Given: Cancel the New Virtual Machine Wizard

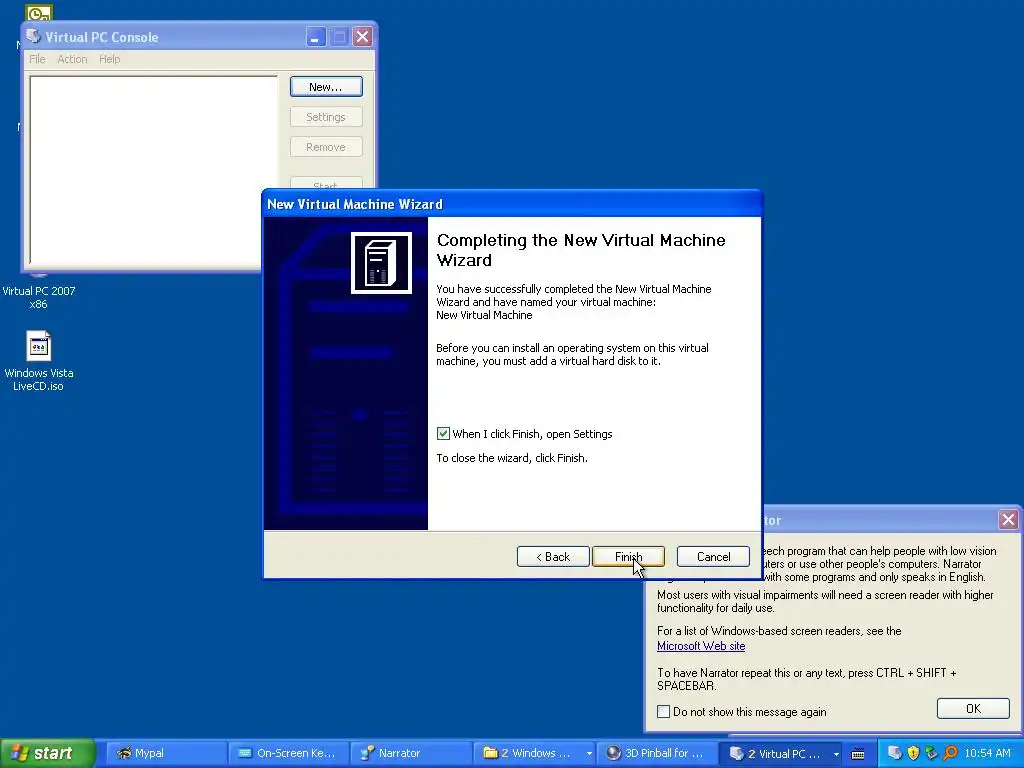Looking at the screenshot, I should 713,556.
